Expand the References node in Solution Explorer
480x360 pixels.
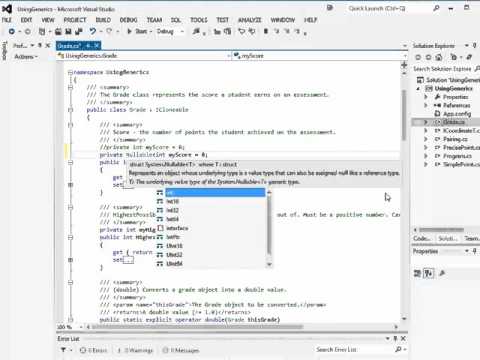426,105
